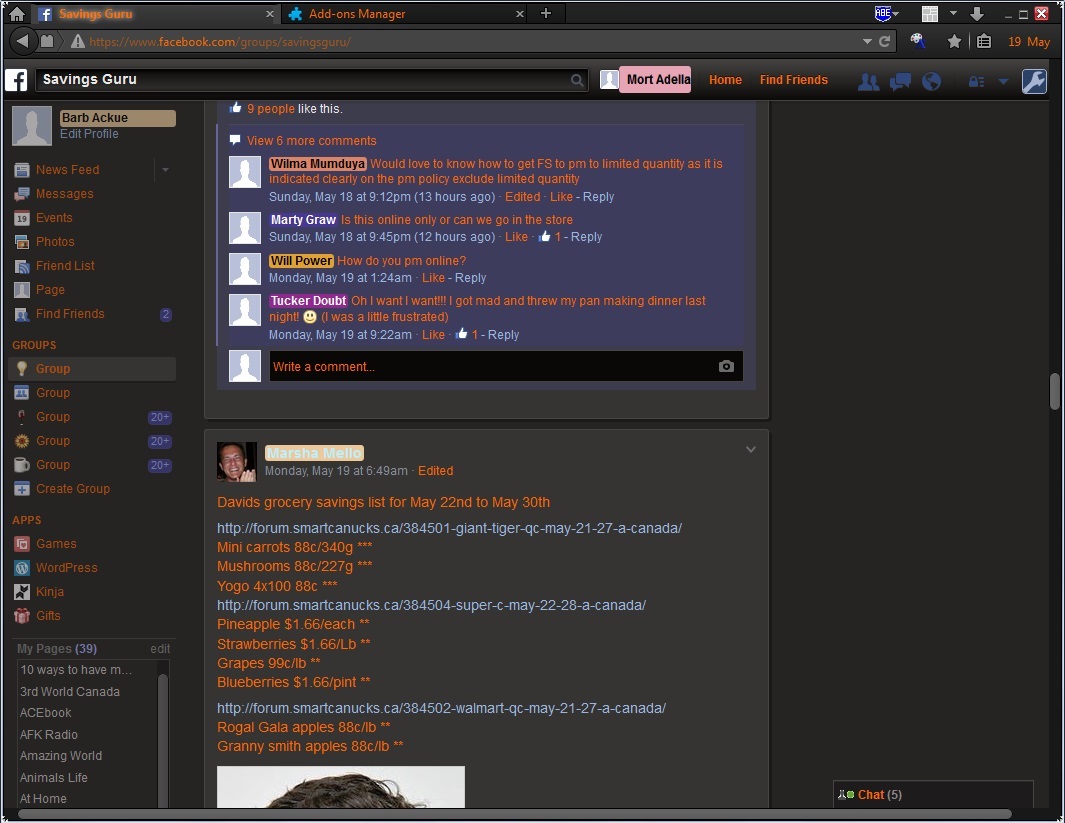Open Messages in left sidebar
1065x823 pixels.
click(65, 194)
